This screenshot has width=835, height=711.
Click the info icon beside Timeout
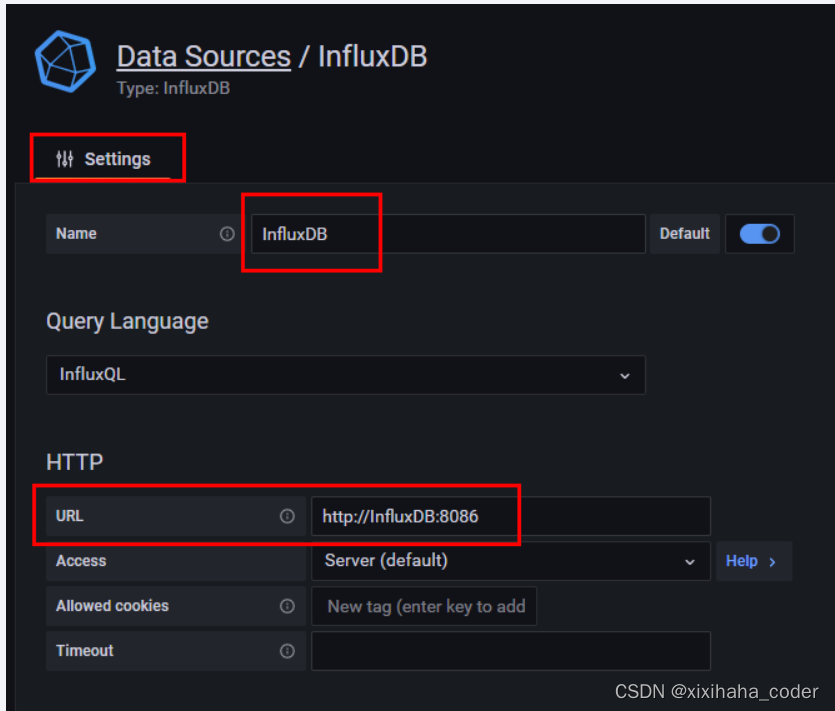[x=288, y=651]
